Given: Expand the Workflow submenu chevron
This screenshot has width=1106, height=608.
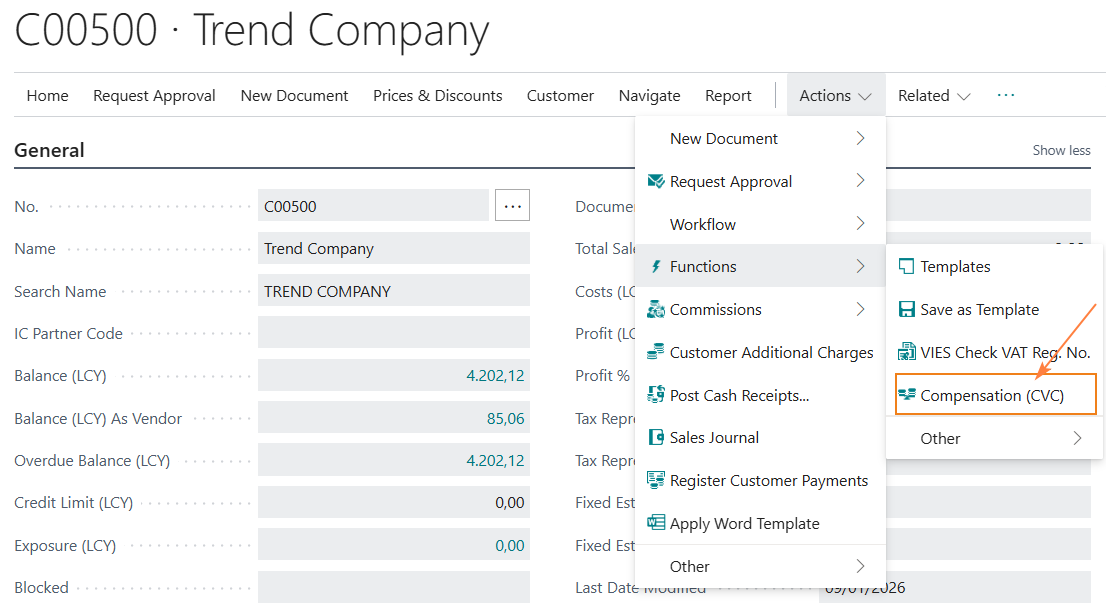Looking at the screenshot, I should coord(860,224).
